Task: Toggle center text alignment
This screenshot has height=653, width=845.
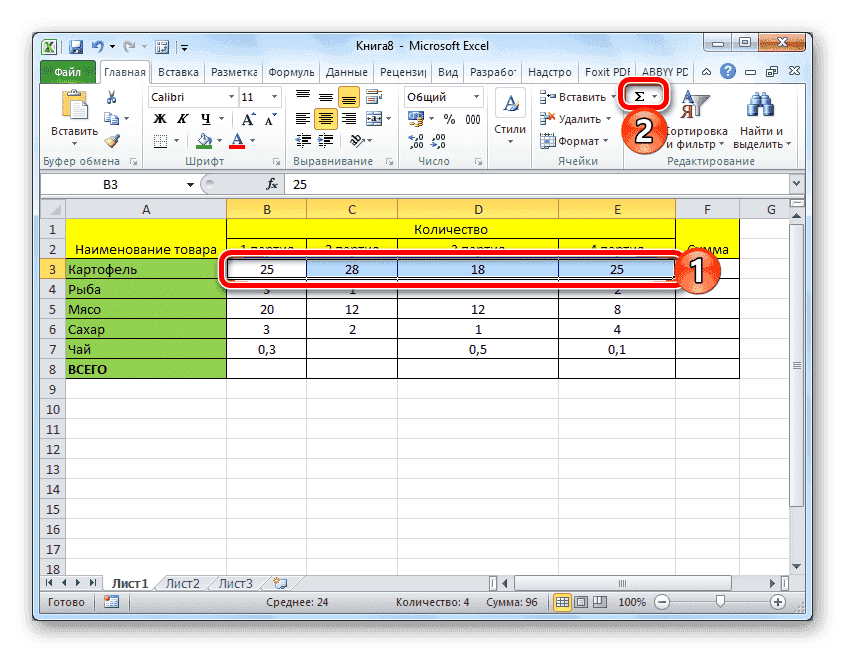Action: [x=325, y=118]
